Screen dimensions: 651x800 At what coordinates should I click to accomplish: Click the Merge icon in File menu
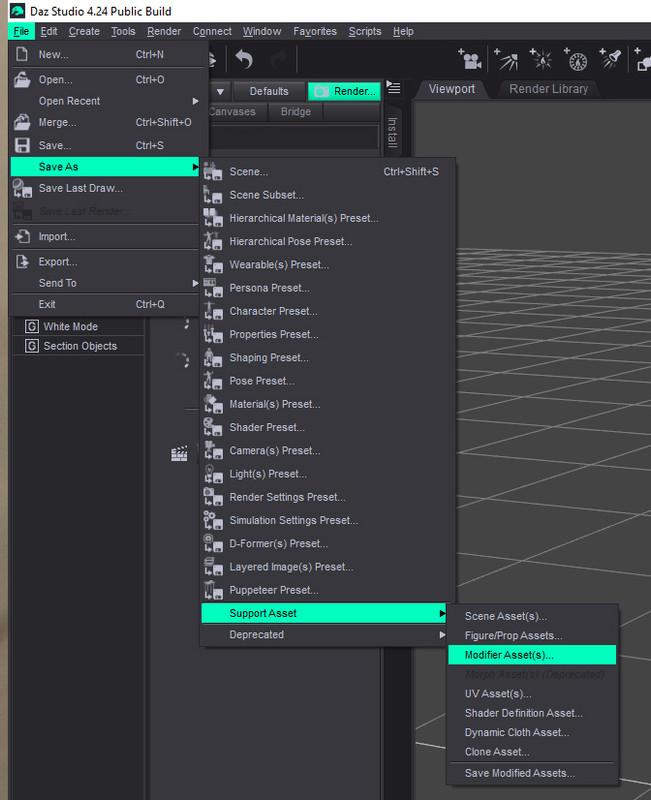pyautogui.click(x=21, y=122)
